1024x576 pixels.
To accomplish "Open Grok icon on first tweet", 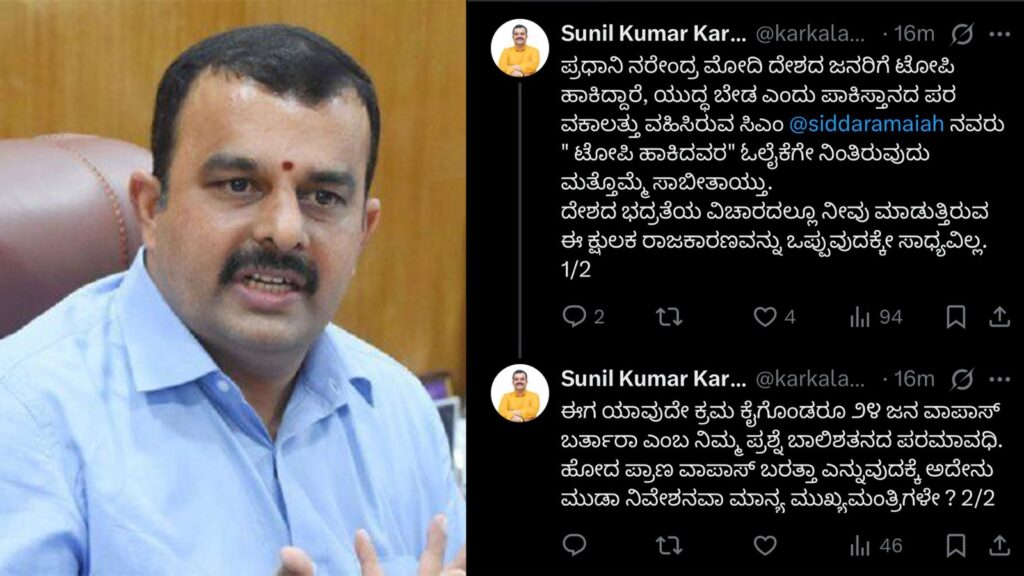I will tap(962, 34).
